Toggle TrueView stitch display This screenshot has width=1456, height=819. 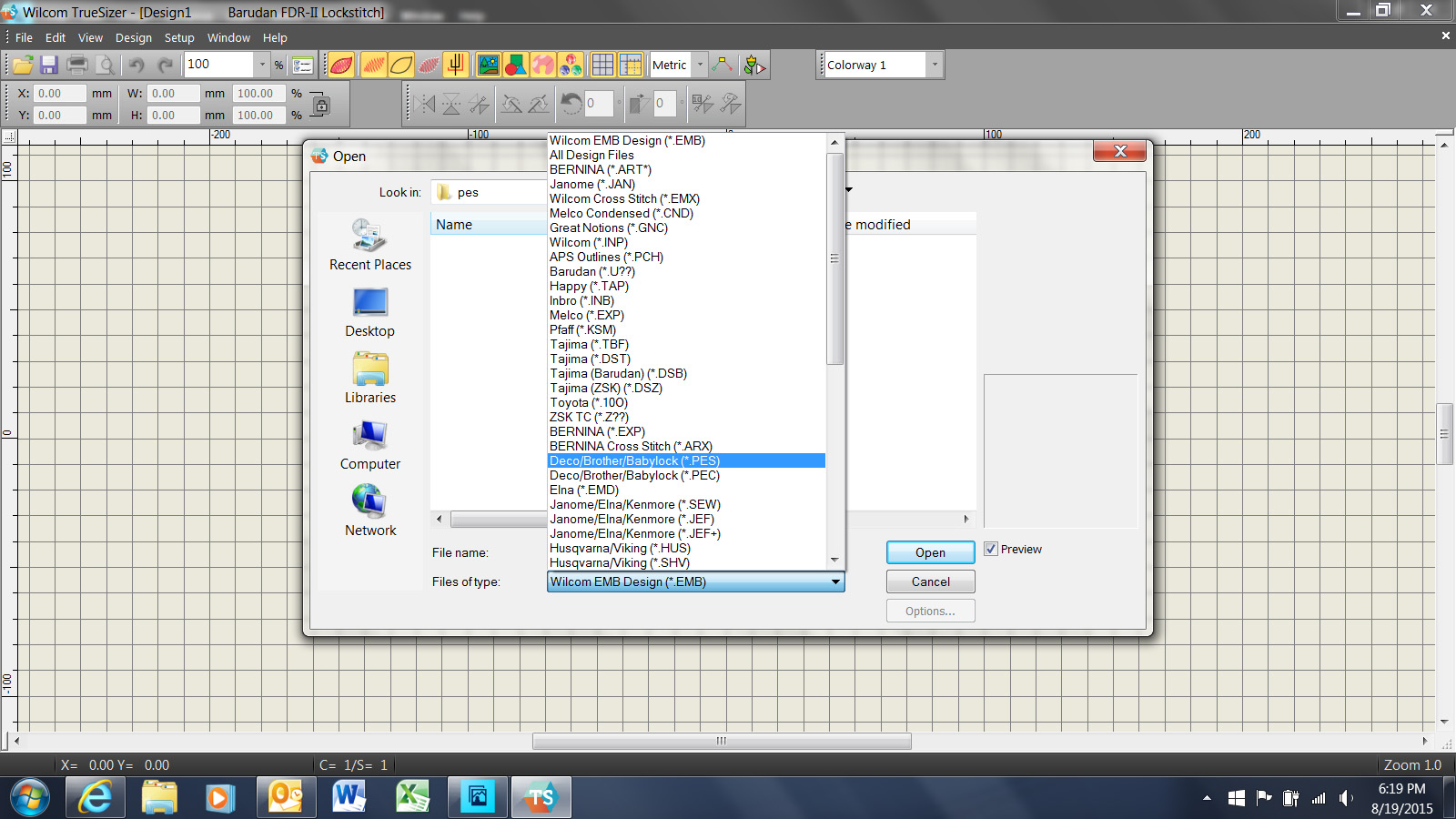[339, 65]
